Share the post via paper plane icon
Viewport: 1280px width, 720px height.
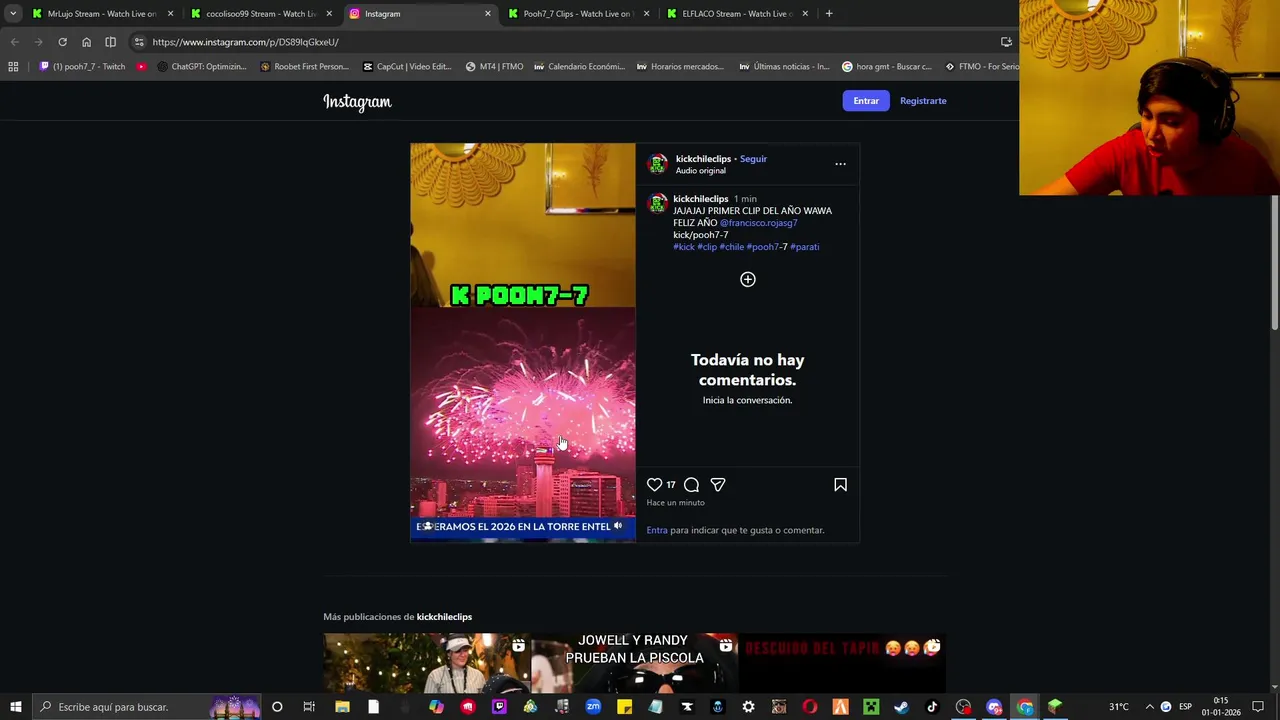(x=718, y=485)
